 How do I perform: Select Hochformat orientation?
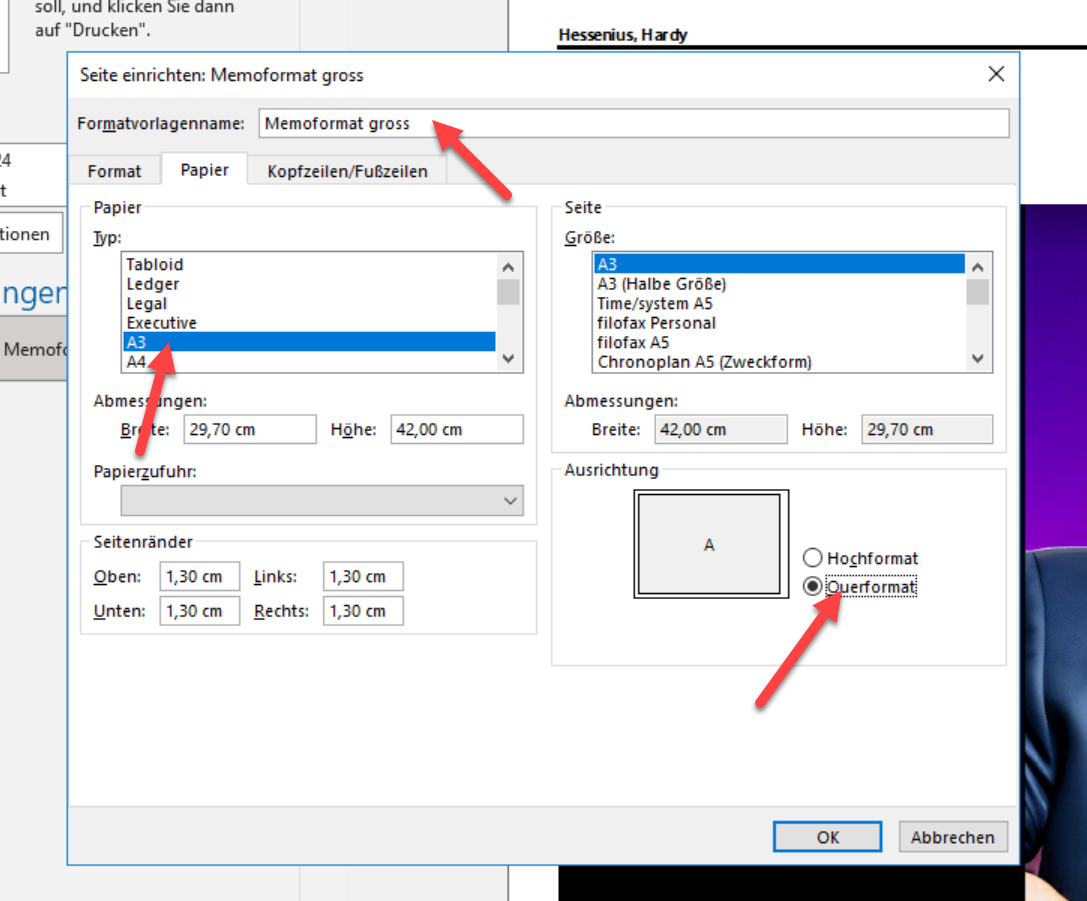click(x=860, y=557)
